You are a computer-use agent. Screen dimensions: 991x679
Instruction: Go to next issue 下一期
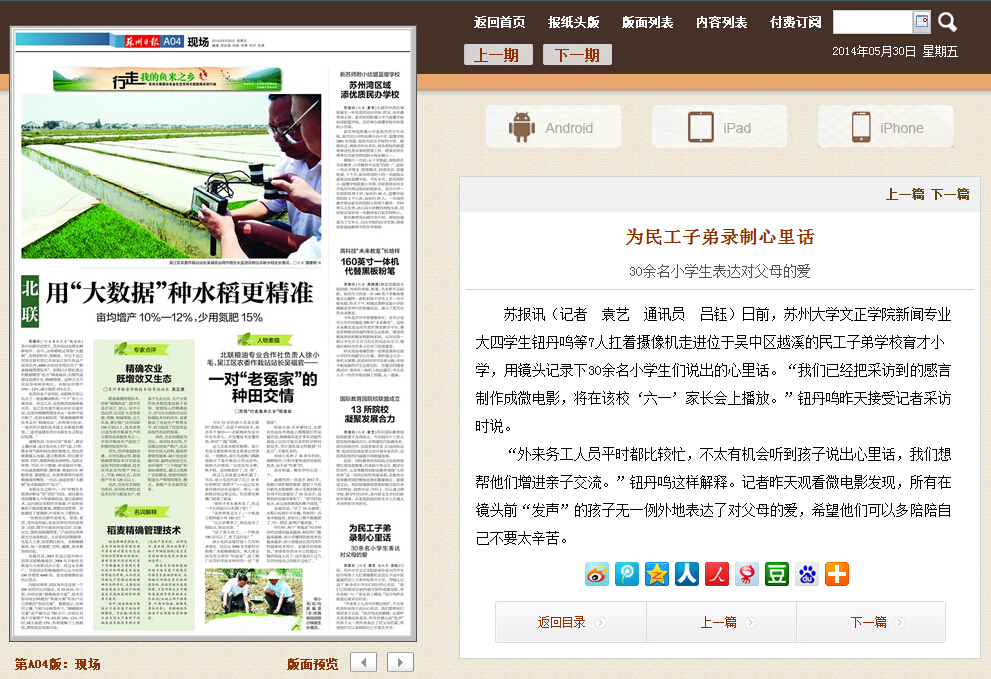click(x=577, y=55)
